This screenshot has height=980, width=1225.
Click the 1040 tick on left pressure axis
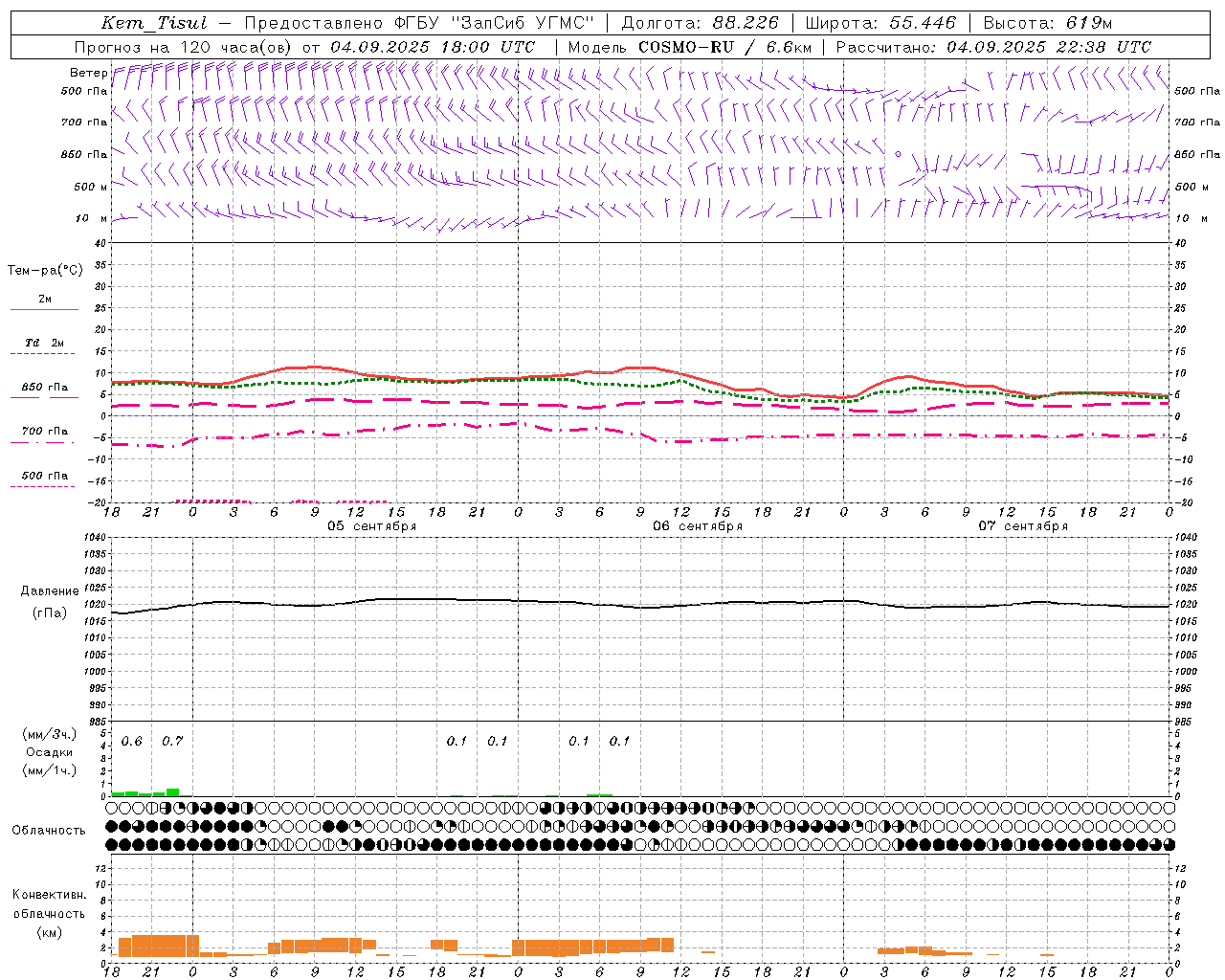[x=94, y=538]
